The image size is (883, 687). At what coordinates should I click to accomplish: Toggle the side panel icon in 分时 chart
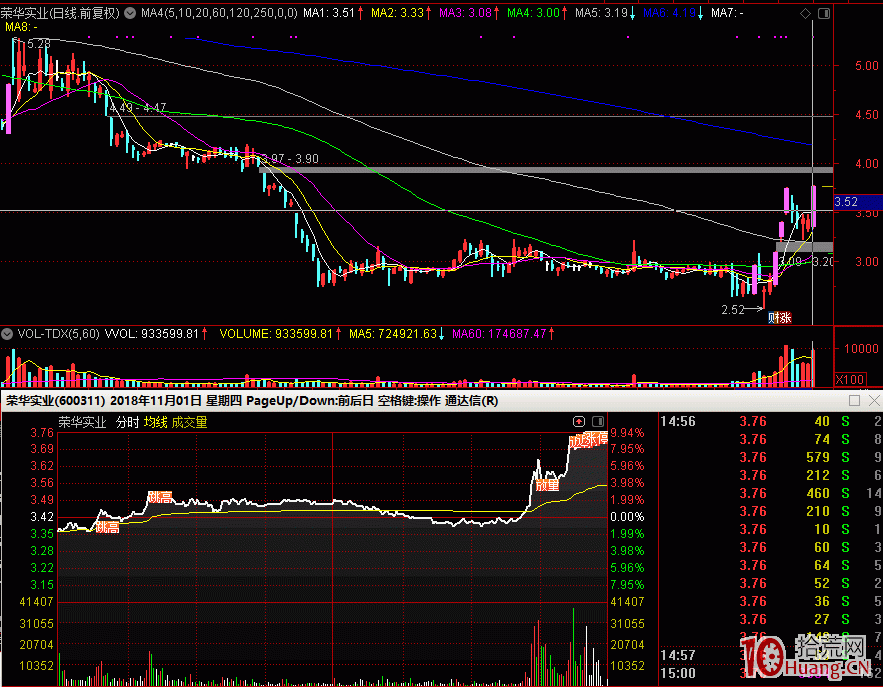point(598,421)
